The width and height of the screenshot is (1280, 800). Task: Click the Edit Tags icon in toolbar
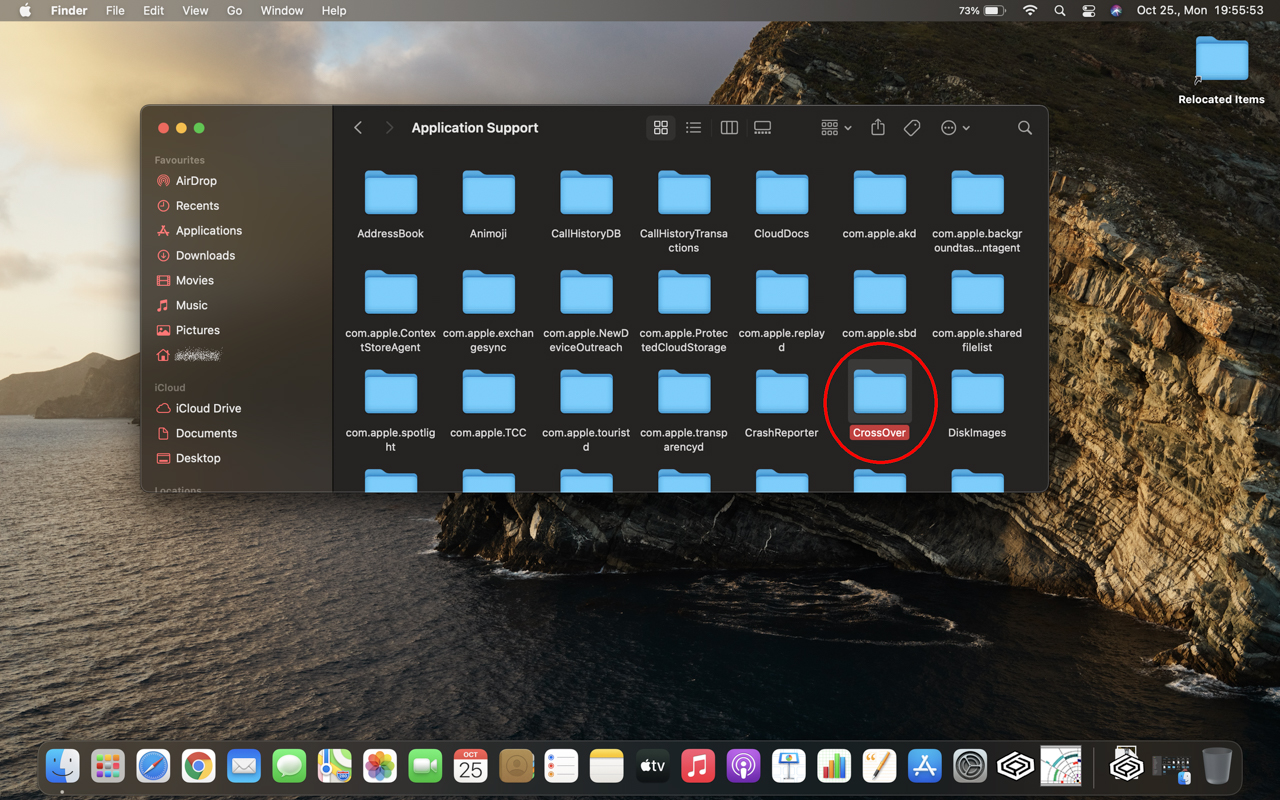[912, 128]
